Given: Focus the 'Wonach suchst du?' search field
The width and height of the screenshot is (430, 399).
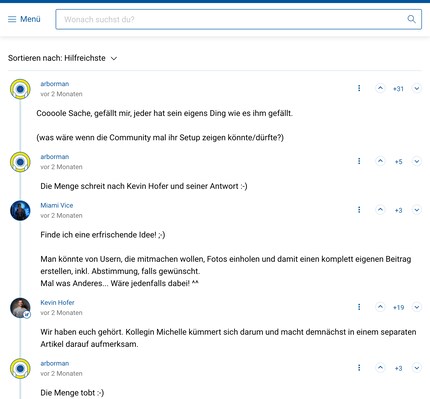Looking at the screenshot, I should point(238,19).
